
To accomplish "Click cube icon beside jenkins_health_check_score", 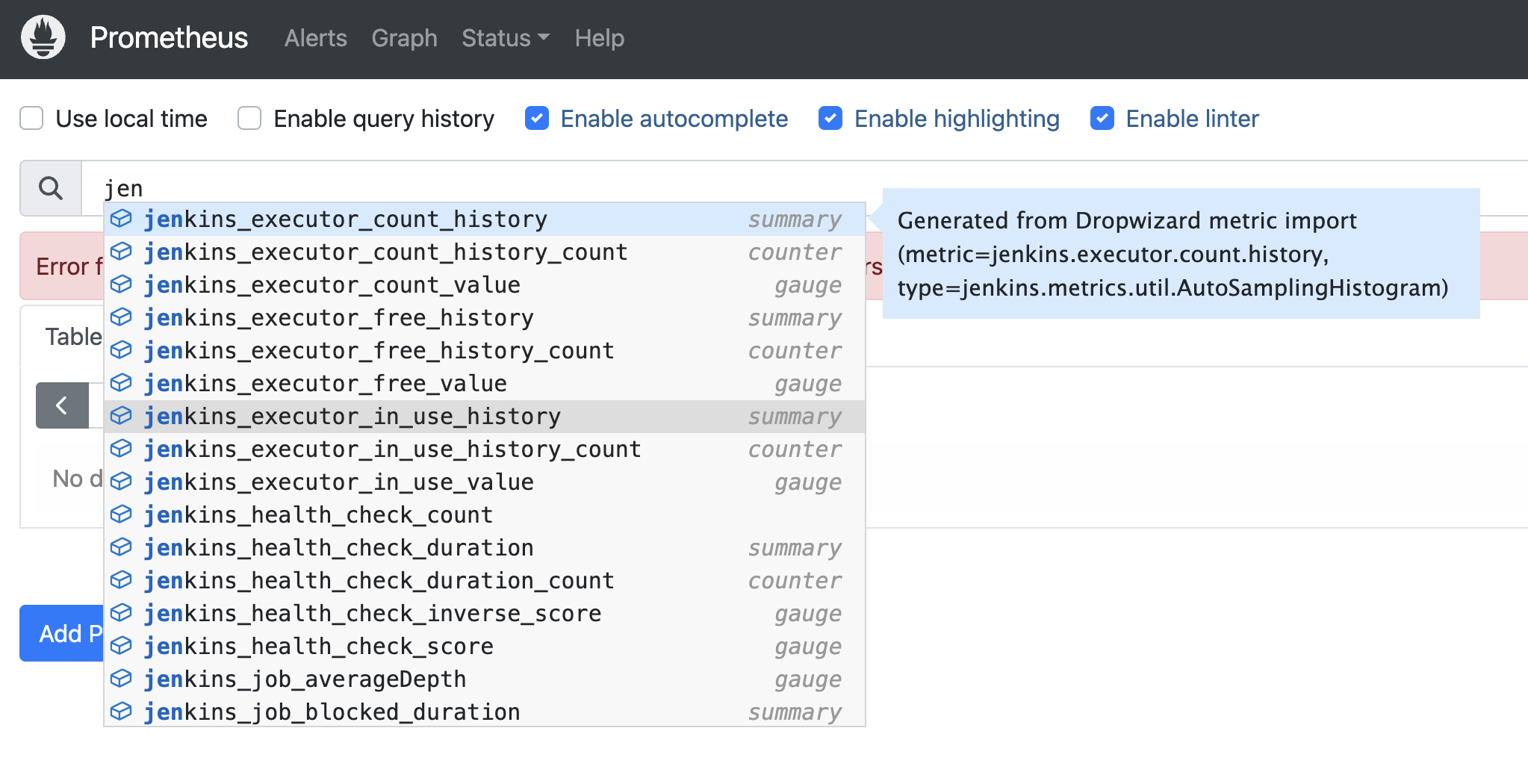I will pos(121,646).
